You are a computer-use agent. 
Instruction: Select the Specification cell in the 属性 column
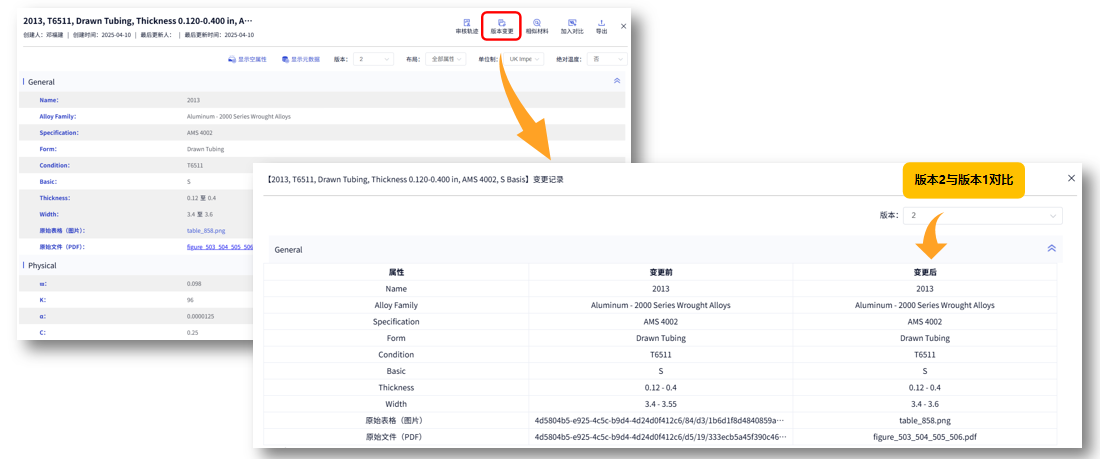click(x=396, y=321)
